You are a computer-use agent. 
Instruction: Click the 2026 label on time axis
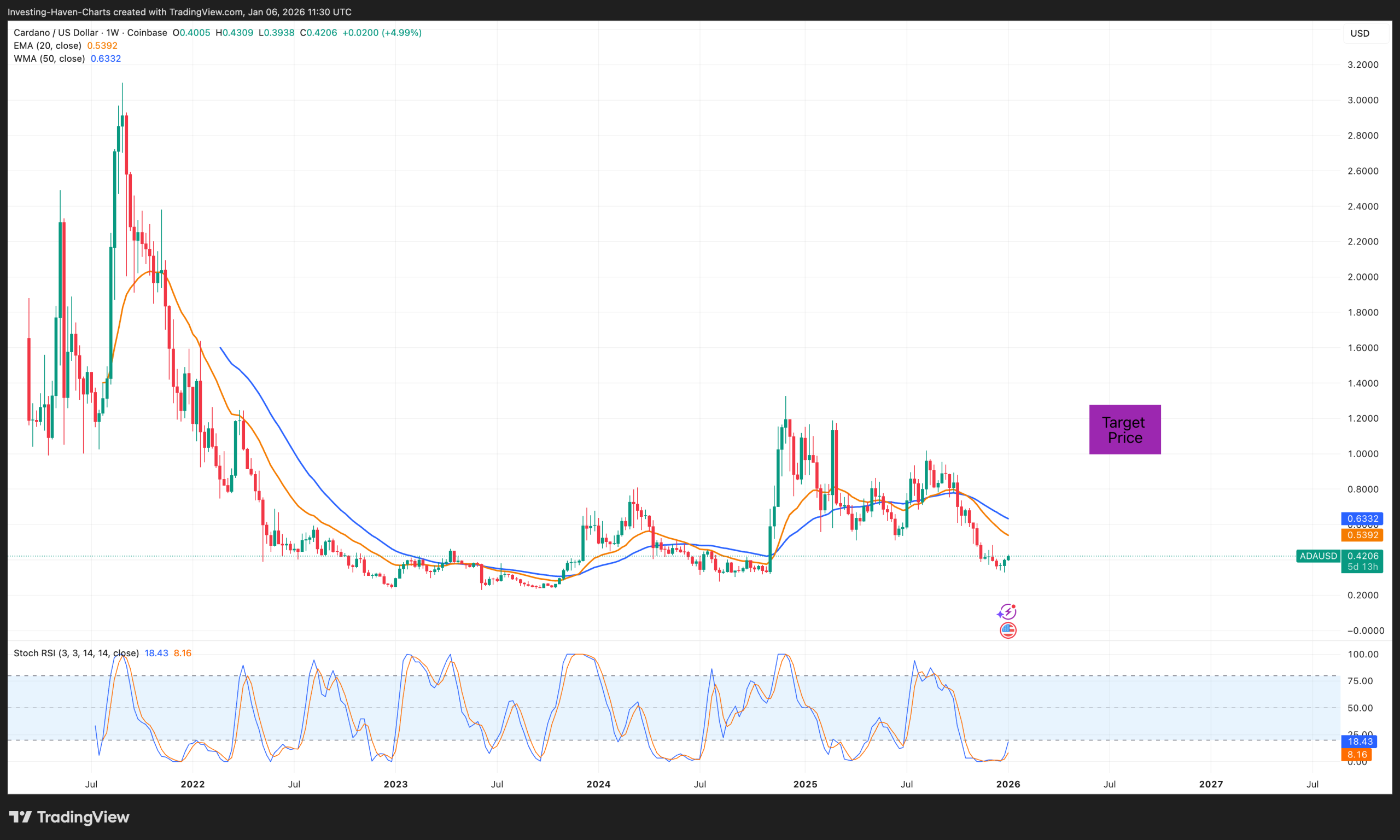(x=1008, y=784)
